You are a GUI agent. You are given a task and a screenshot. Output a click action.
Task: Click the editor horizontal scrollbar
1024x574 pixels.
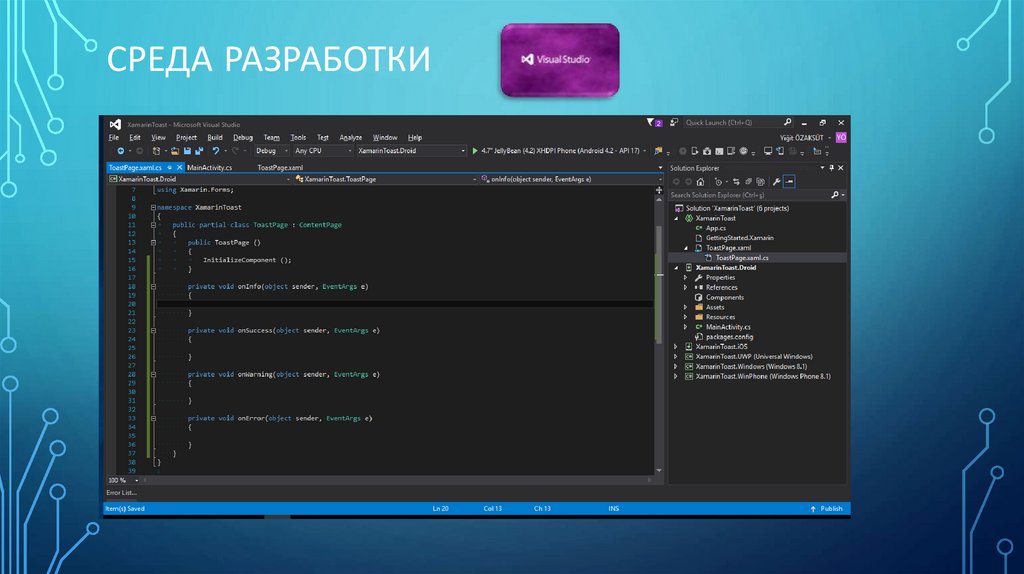point(395,480)
